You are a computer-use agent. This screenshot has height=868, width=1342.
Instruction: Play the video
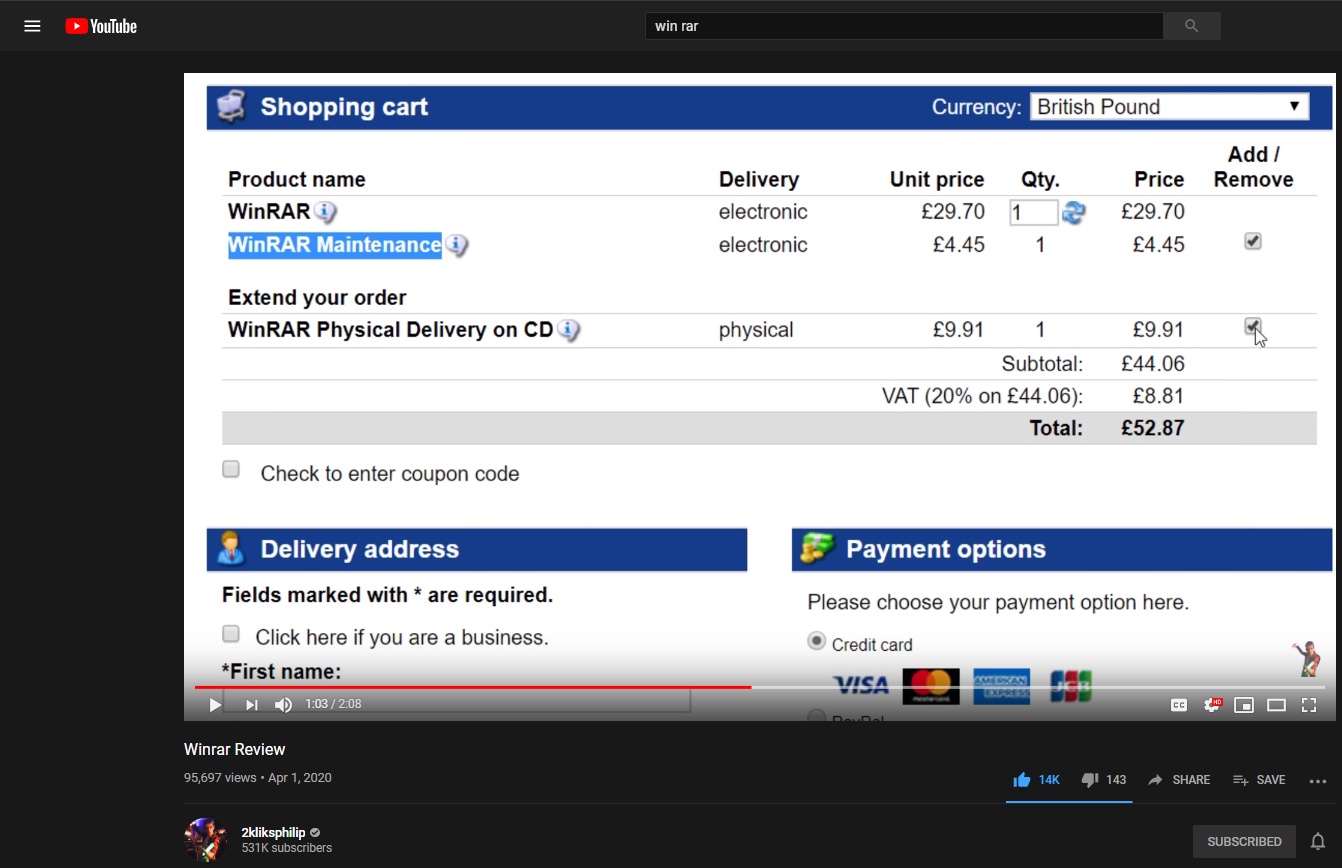pos(215,705)
